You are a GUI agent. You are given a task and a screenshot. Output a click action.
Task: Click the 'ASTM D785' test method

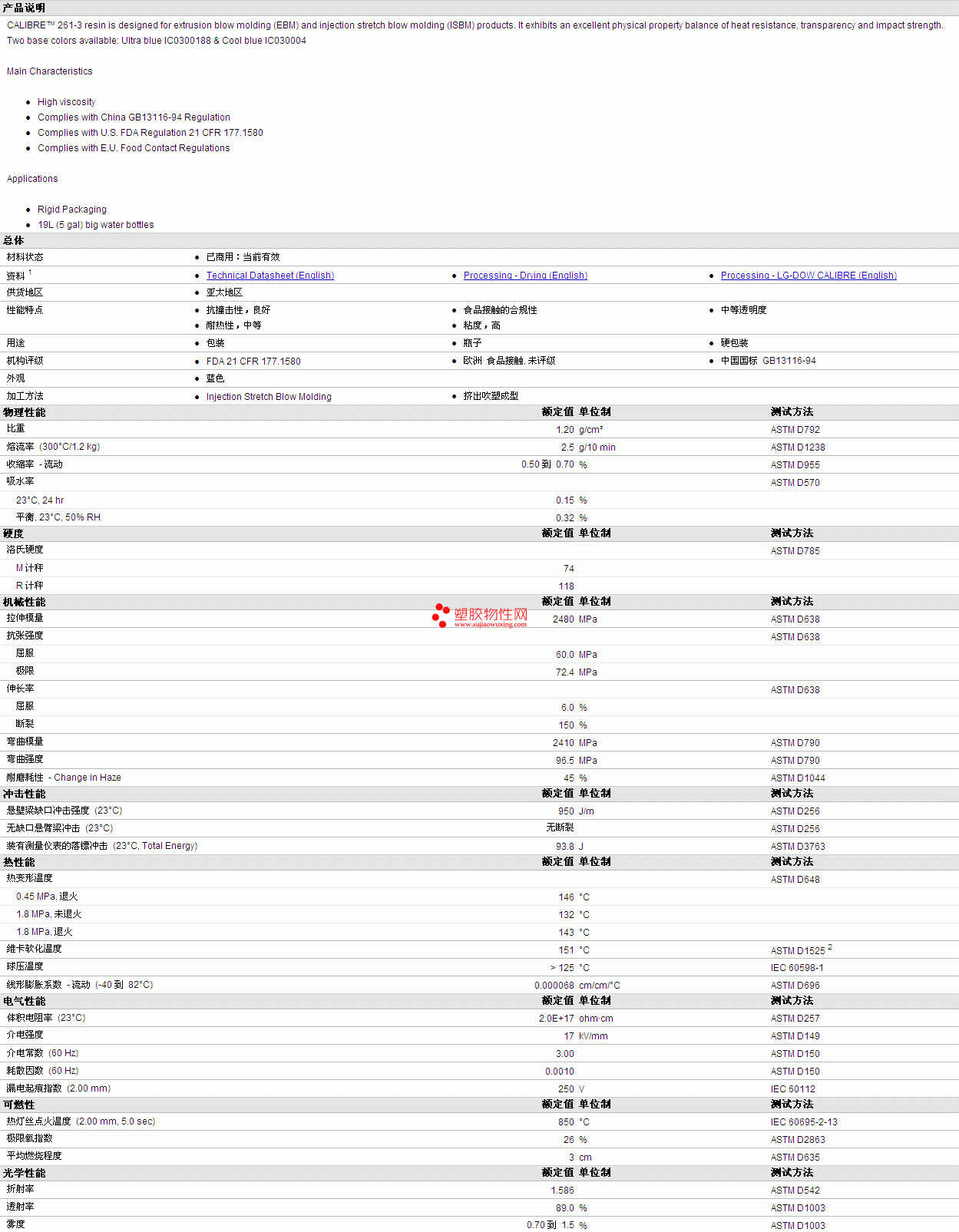pyautogui.click(x=795, y=551)
